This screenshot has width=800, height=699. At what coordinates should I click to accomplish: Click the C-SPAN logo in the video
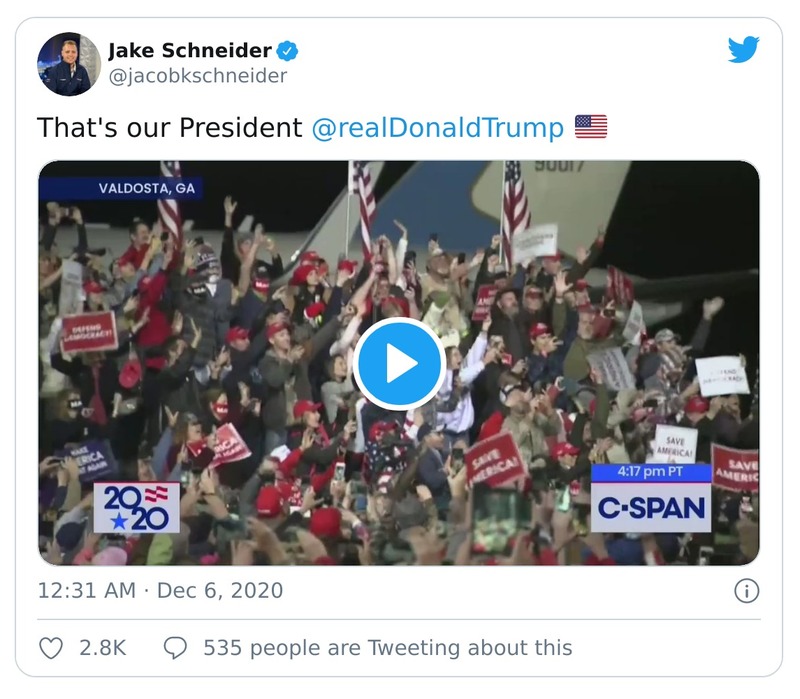[651, 508]
